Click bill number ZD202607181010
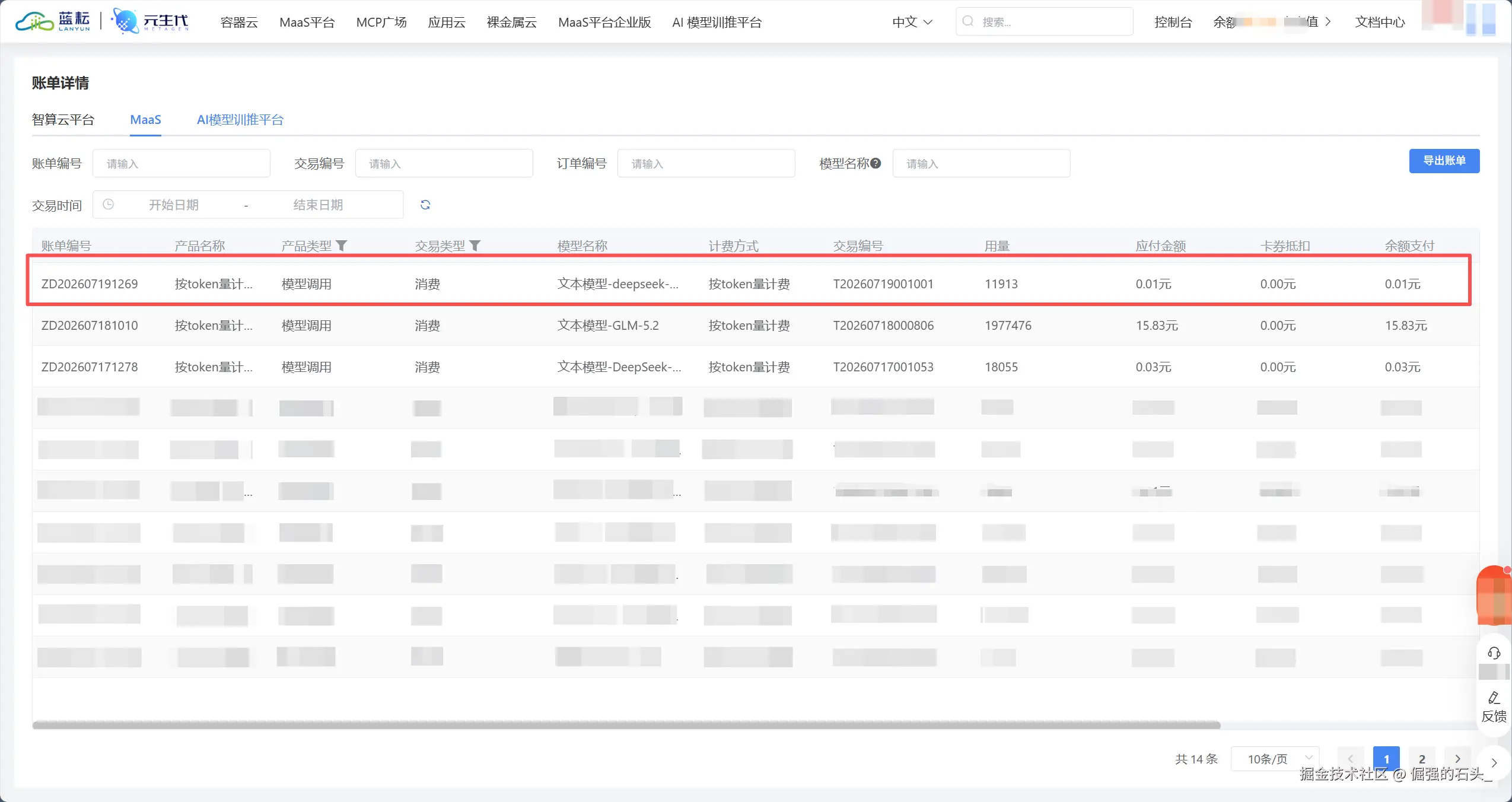The image size is (1512, 802). click(90, 325)
